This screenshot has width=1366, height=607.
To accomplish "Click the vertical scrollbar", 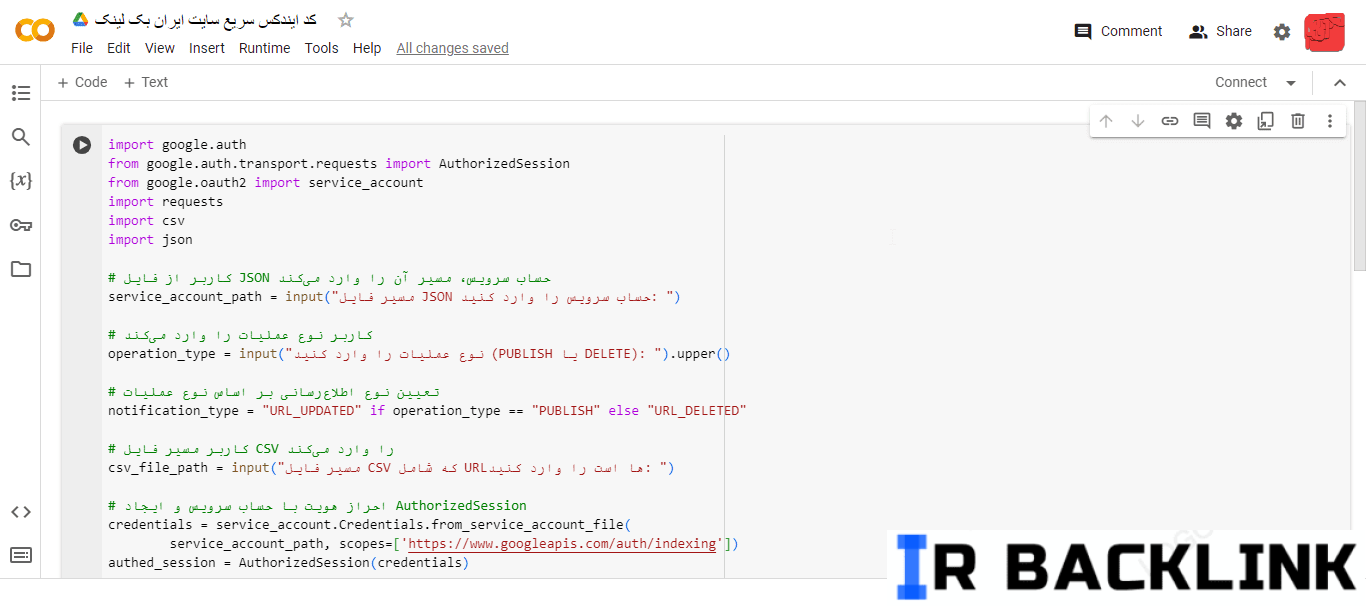I will (x=1359, y=190).
